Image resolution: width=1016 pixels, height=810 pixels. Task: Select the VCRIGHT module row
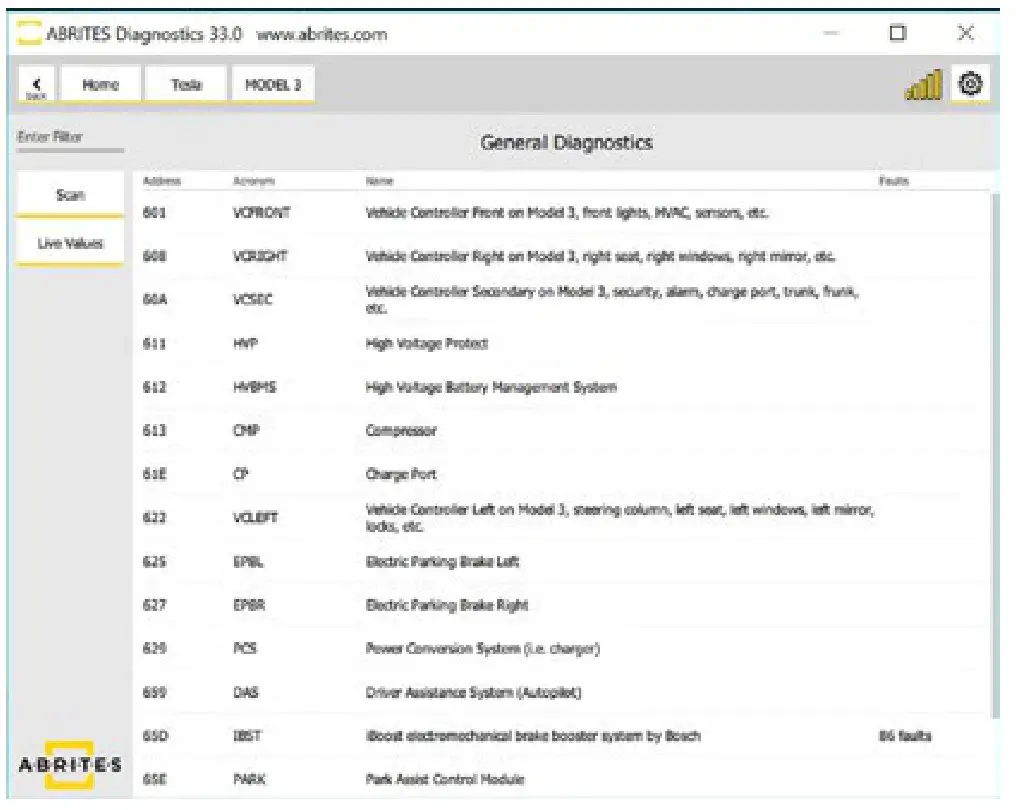point(561,256)
